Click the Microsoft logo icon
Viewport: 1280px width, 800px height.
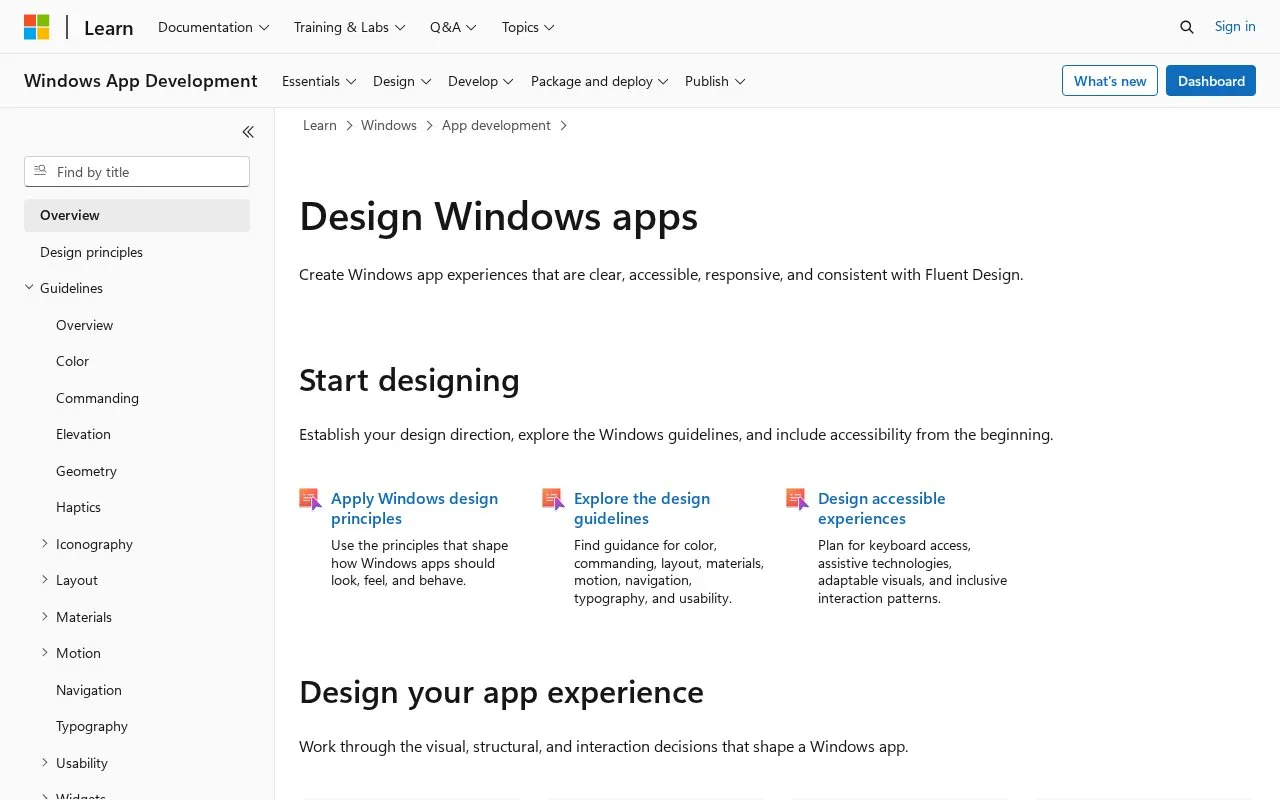pos(37,27)
